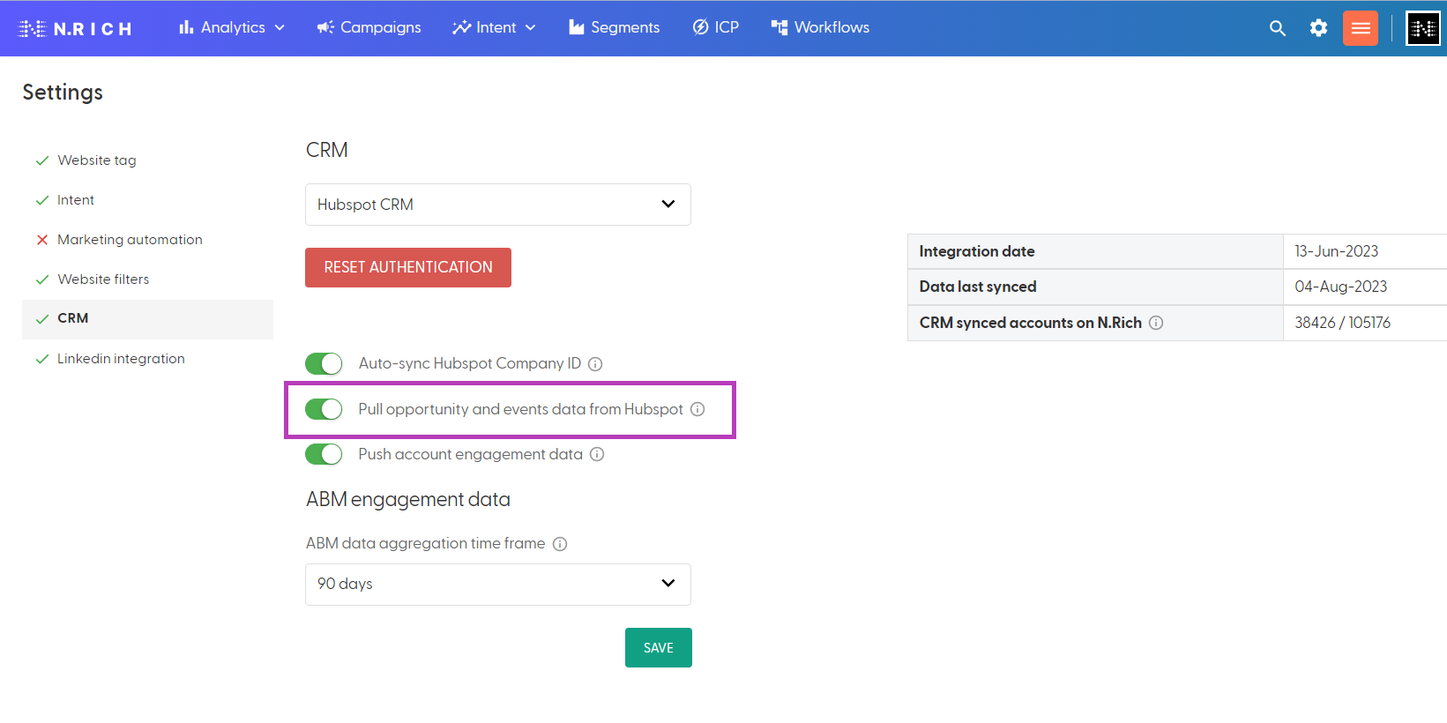The height and width of the screenshot is (723, 1447).
Task: Open the Hubspot CRM selection dropdown
Action: point(497,204)
